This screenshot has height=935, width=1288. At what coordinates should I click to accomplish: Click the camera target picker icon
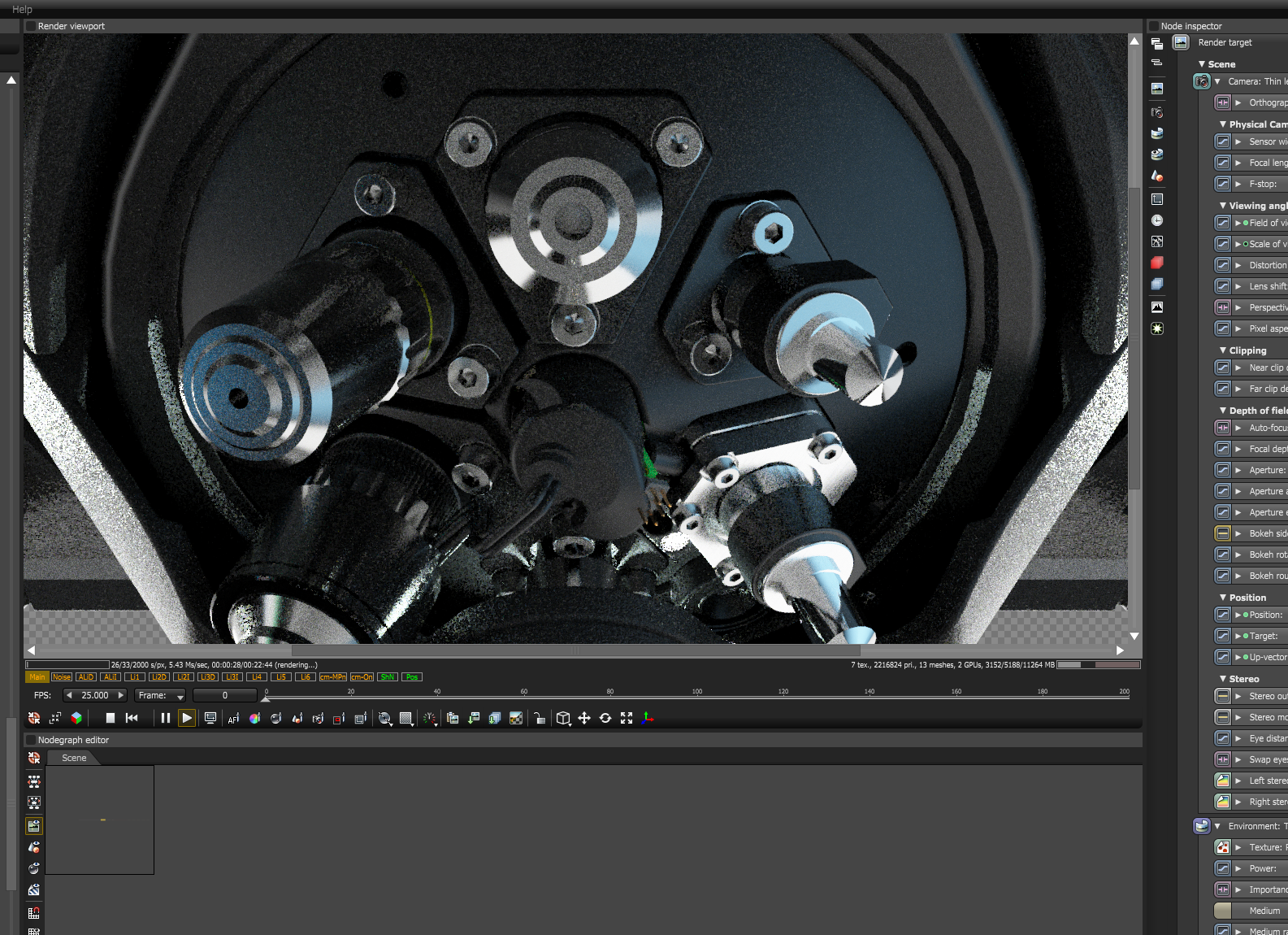(319, 718)
